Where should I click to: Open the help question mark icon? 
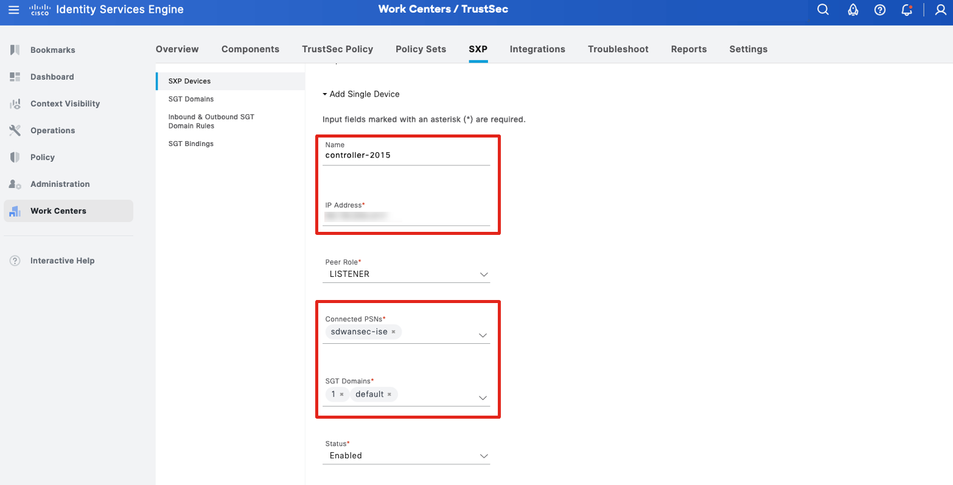(879, 10)
